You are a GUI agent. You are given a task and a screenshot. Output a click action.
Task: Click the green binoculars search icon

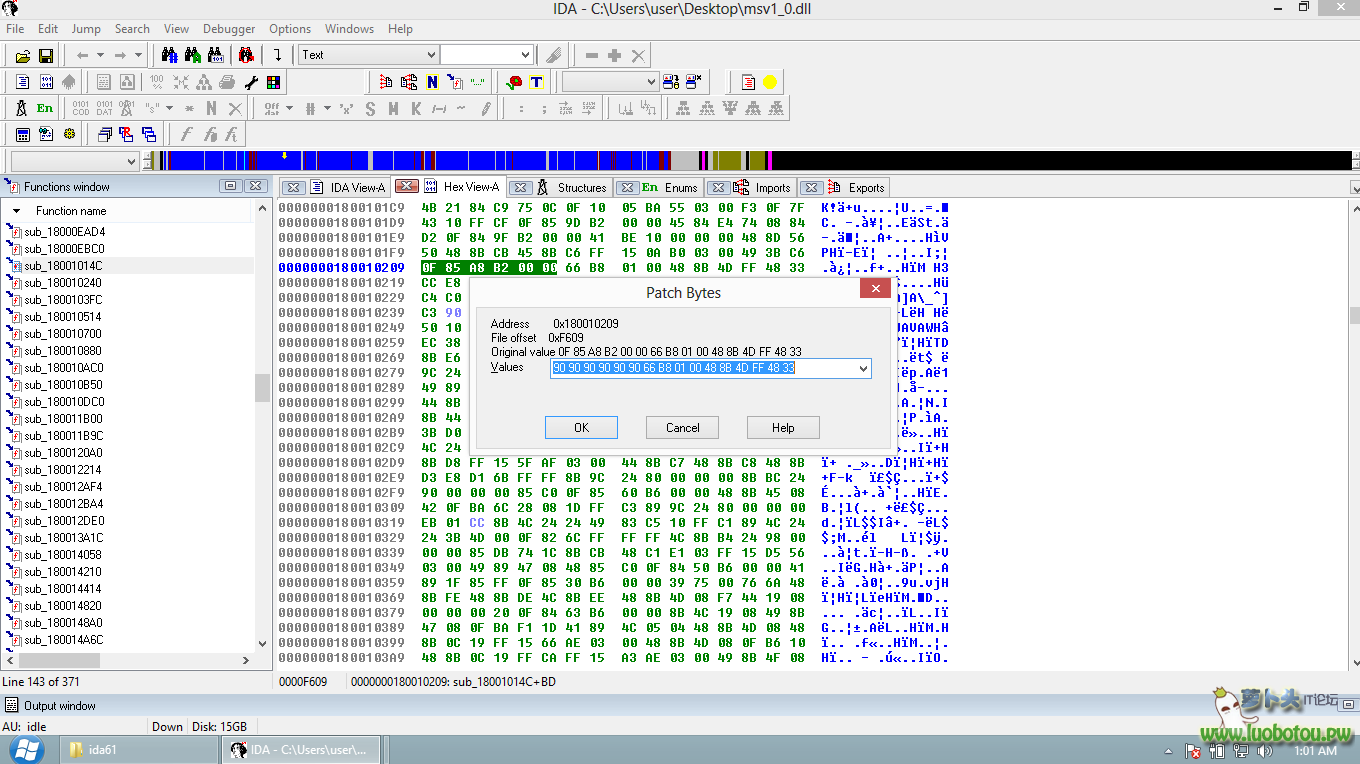pyautogui.click(x=193, y=55)
